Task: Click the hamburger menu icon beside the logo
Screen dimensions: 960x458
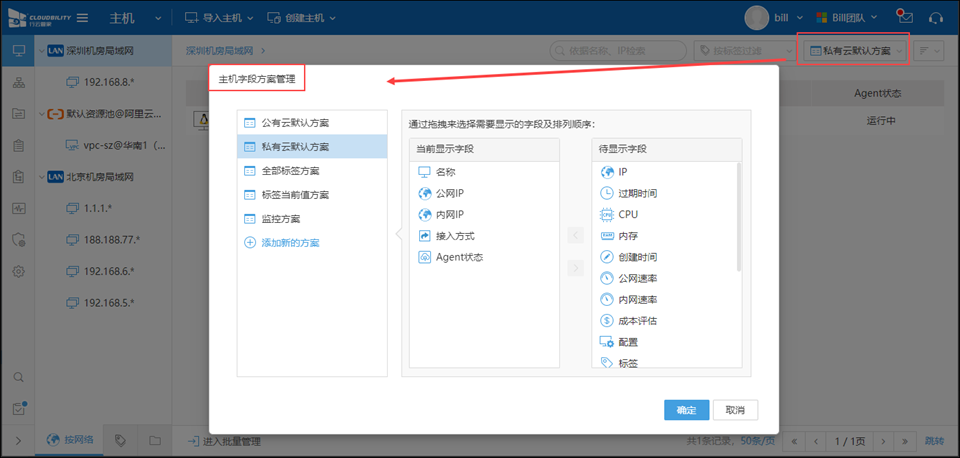Action: (x=82, y=18)
